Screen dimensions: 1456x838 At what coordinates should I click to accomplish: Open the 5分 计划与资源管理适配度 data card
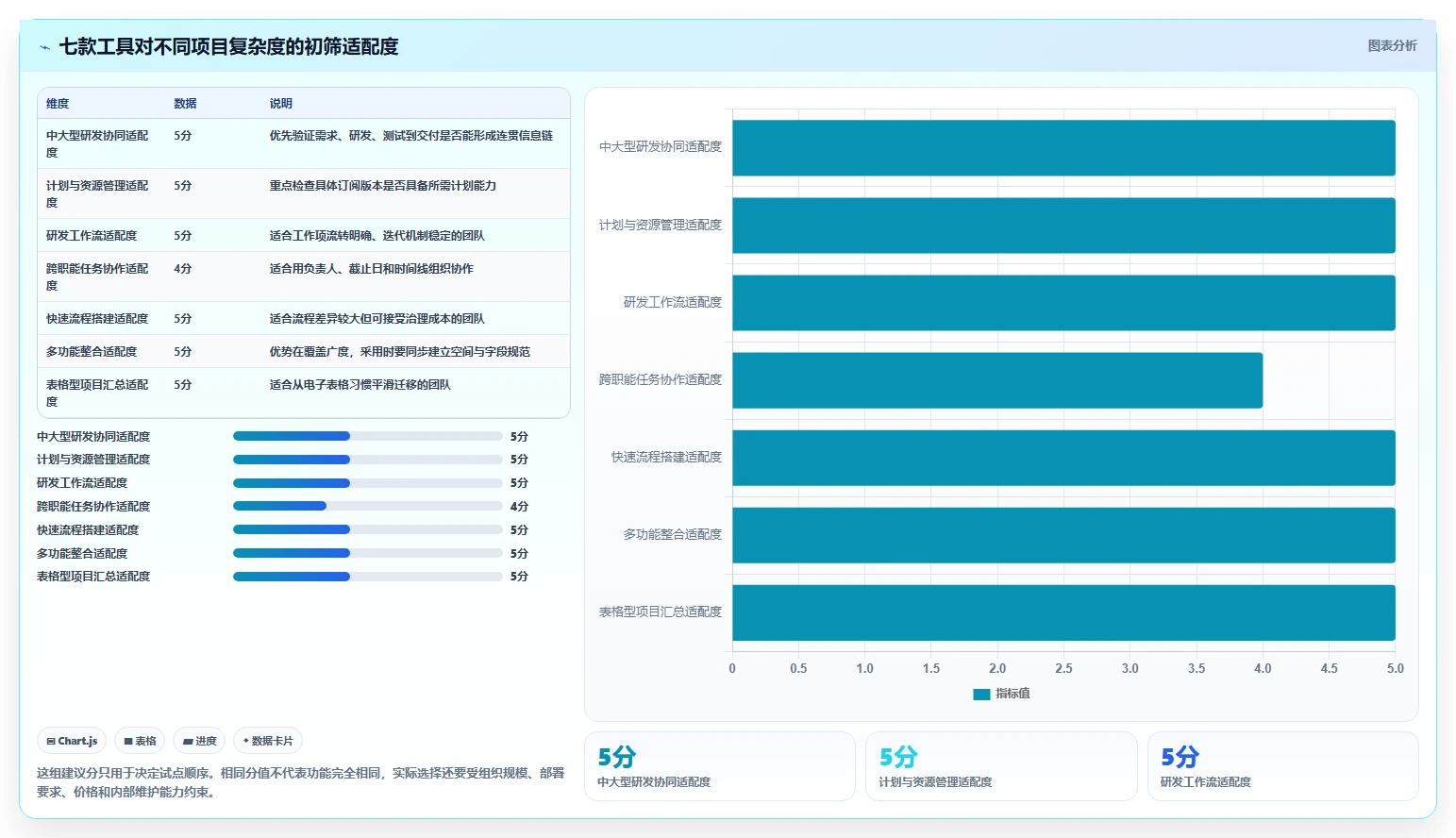(1001, 766)
